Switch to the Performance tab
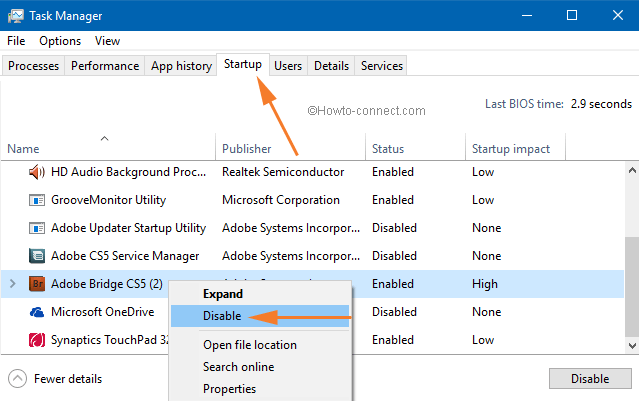 [105, 66]
